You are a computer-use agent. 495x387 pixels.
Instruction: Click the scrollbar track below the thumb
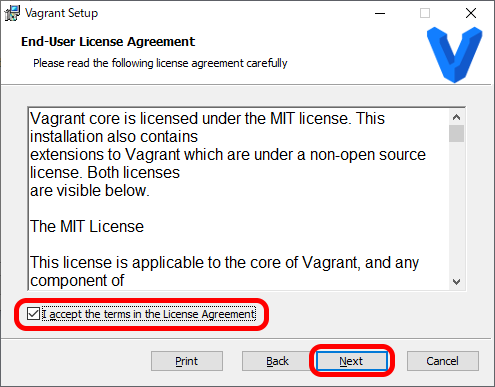pyautogui.click(x=456, y=208)
